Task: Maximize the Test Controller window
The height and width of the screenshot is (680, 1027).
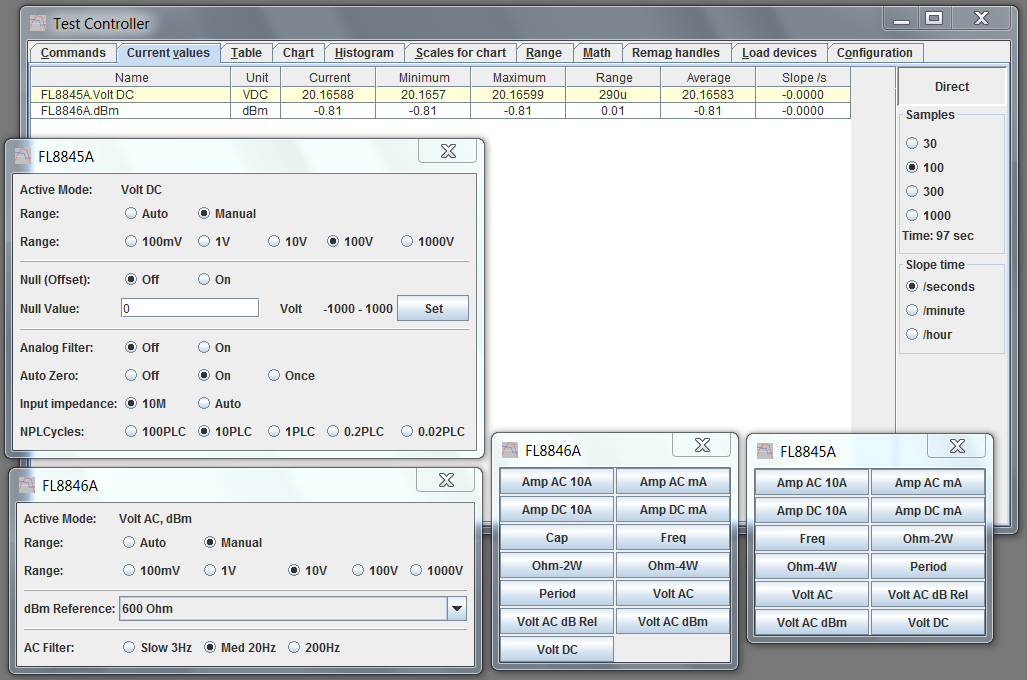Action: 933,18
